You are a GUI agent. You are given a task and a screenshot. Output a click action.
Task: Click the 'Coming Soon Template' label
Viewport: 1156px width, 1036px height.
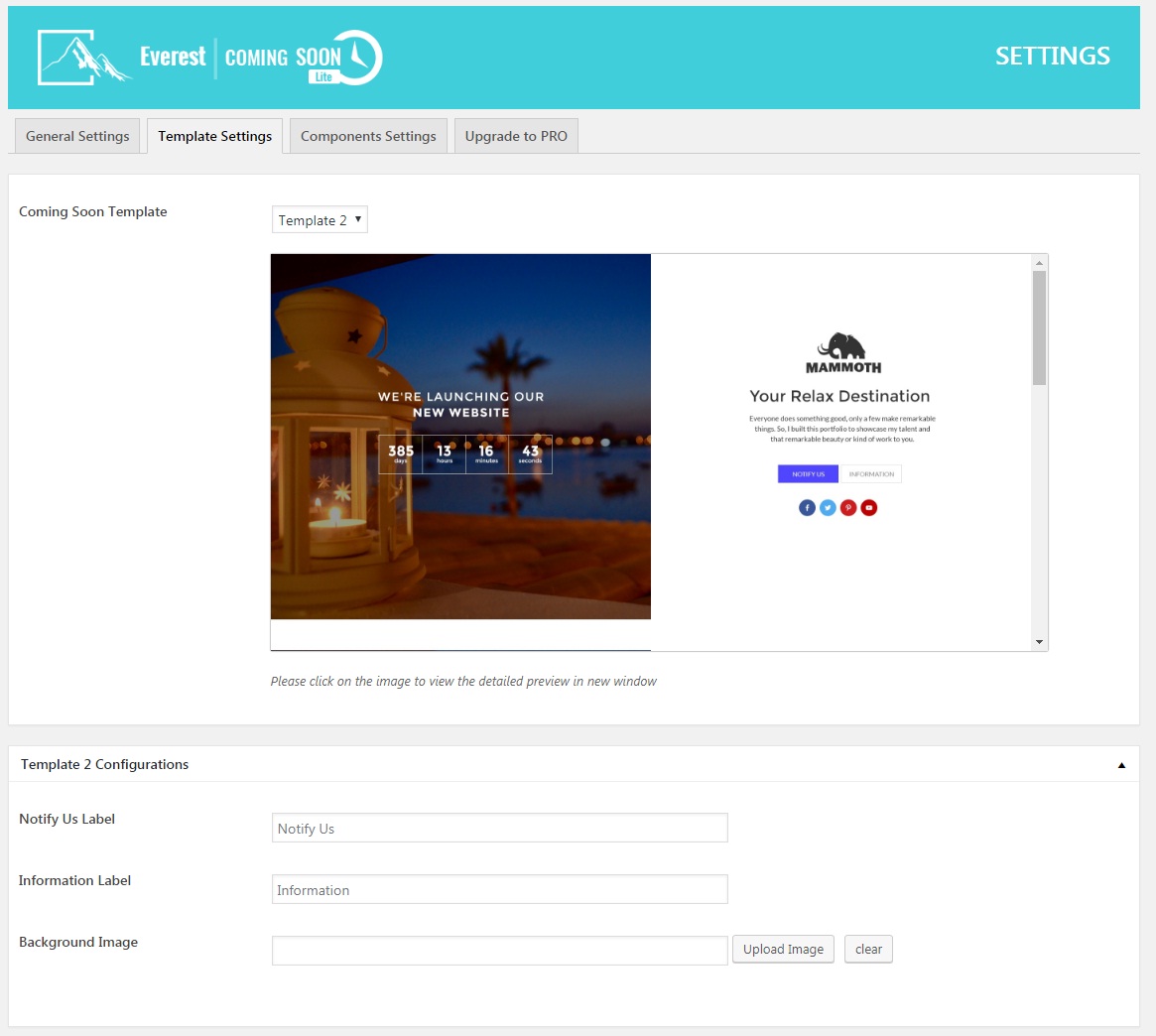click(x=93, y=211)
